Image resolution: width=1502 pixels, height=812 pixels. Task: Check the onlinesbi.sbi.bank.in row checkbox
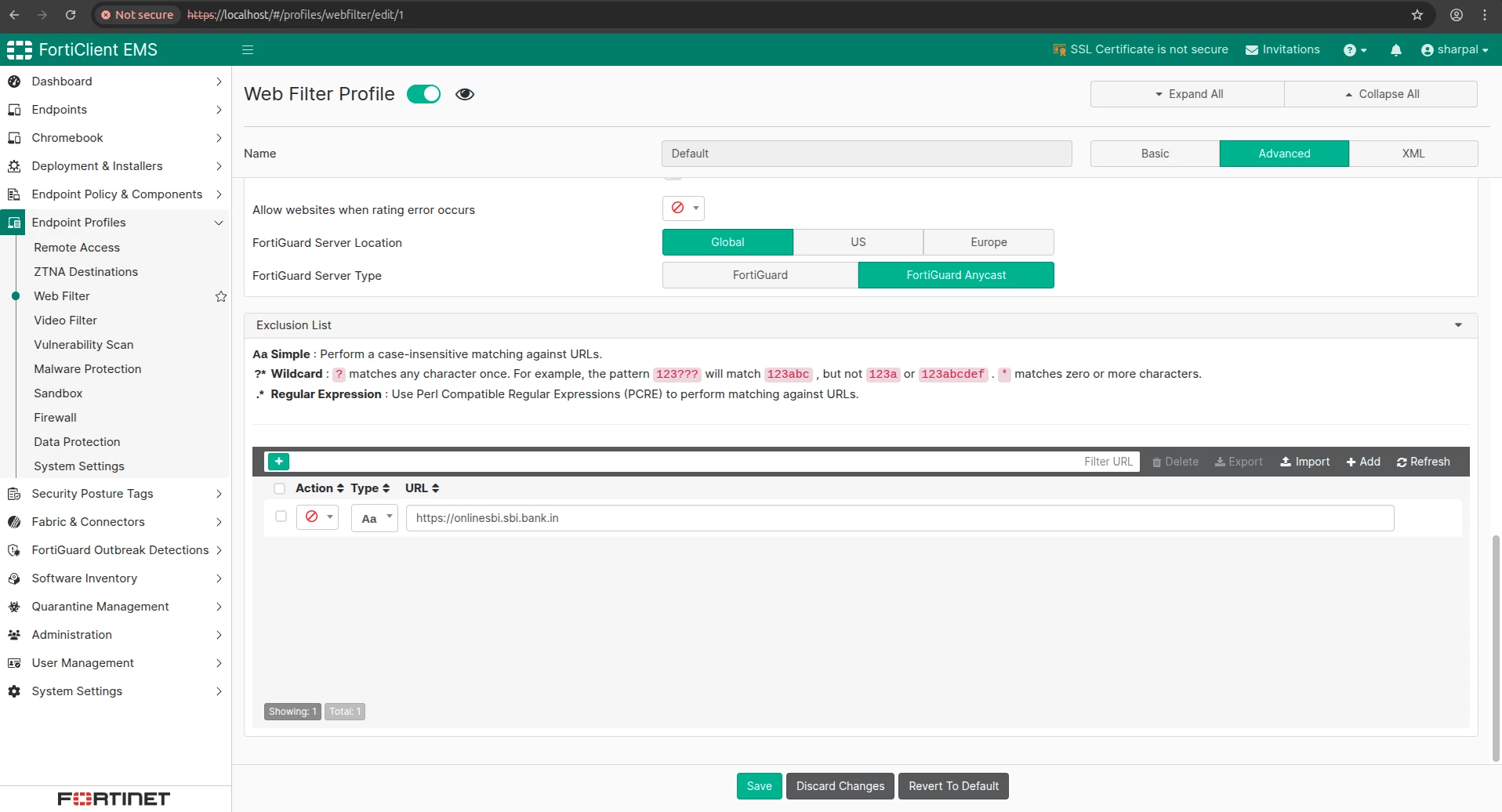tap(281, 517)
